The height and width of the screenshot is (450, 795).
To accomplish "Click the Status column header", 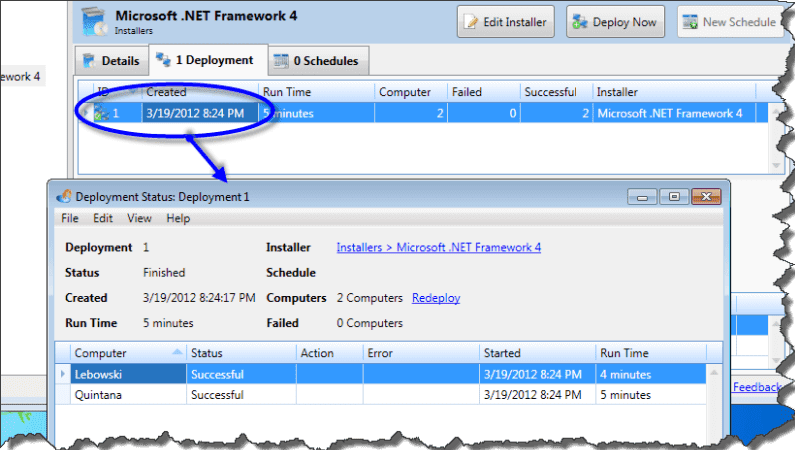I will 241,353.
